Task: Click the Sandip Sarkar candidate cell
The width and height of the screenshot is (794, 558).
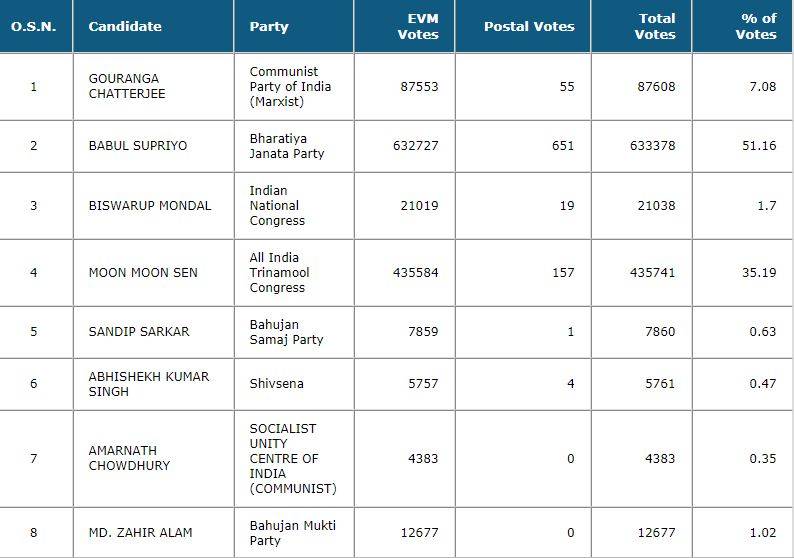Action: pyautogui.click(x=139, y=332)
